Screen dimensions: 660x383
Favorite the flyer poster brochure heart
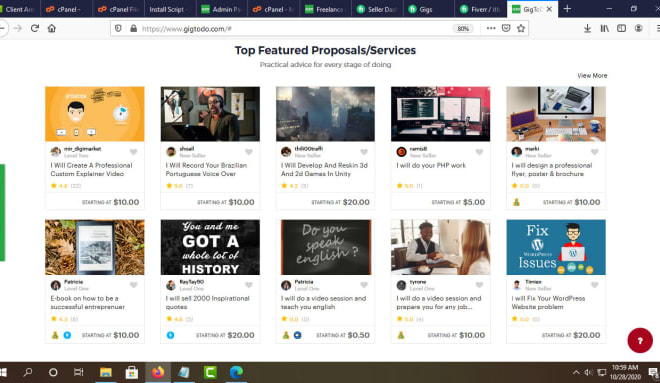595,152
